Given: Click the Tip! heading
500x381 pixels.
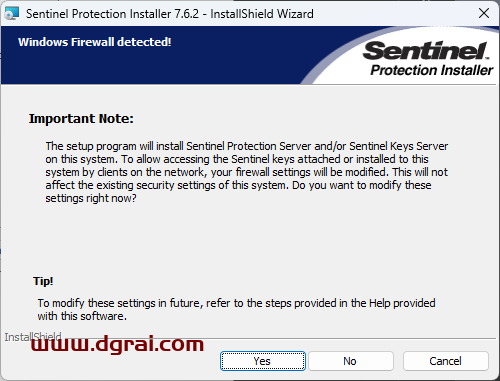Looking at the screenshot, I should (43, 281).
